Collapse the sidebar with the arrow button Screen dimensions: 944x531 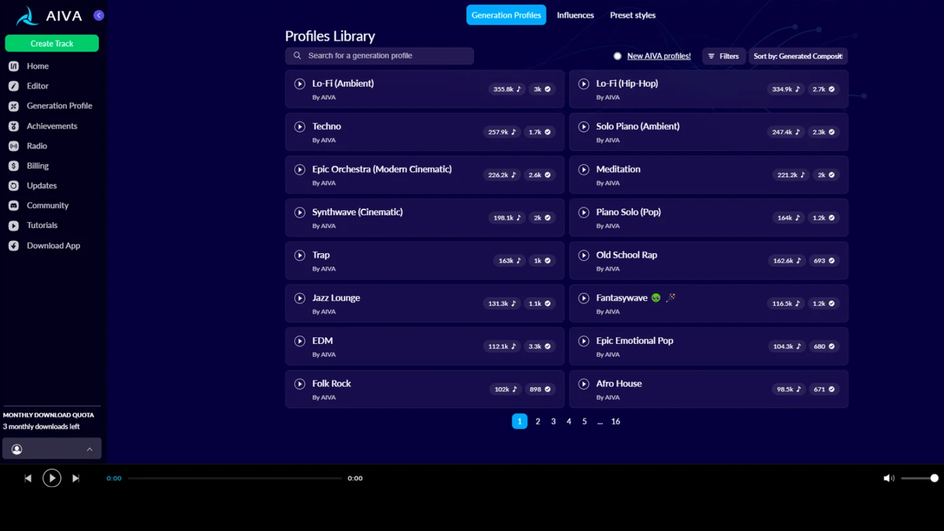[x=99, y=16]
